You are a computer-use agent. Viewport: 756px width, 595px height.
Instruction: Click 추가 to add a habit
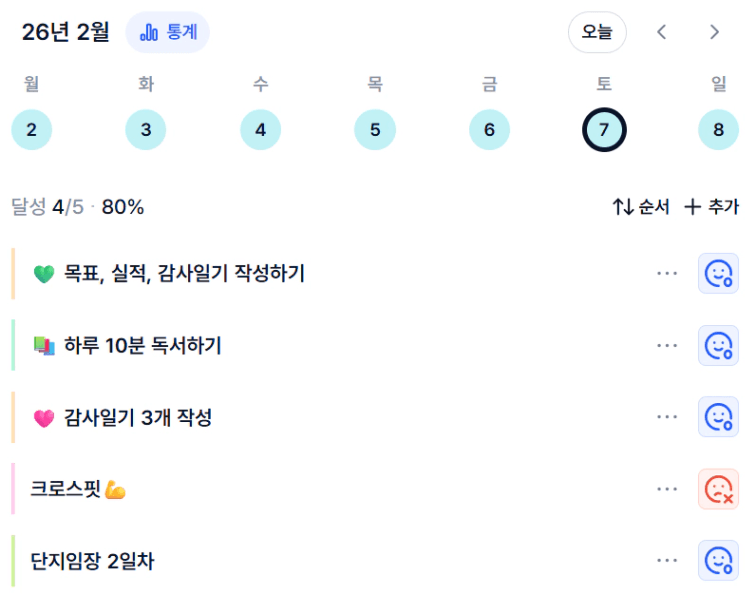click(x=711, y=207)
